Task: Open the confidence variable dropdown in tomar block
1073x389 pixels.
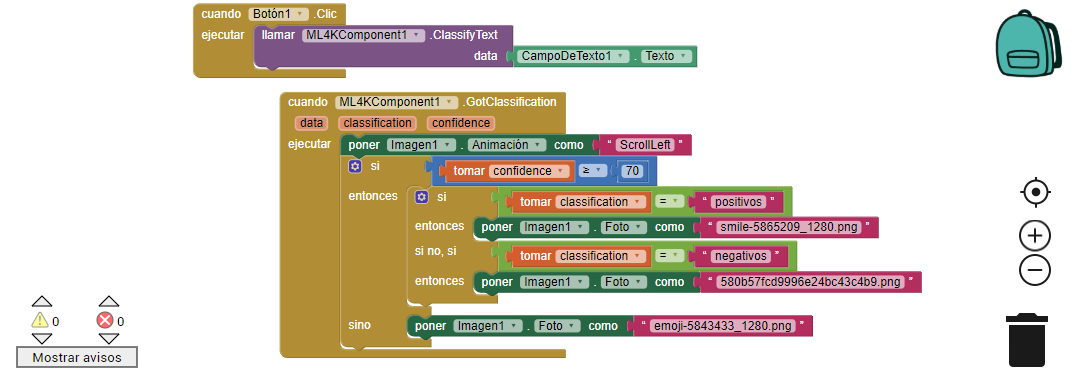Action: click(x=530, y=171)
